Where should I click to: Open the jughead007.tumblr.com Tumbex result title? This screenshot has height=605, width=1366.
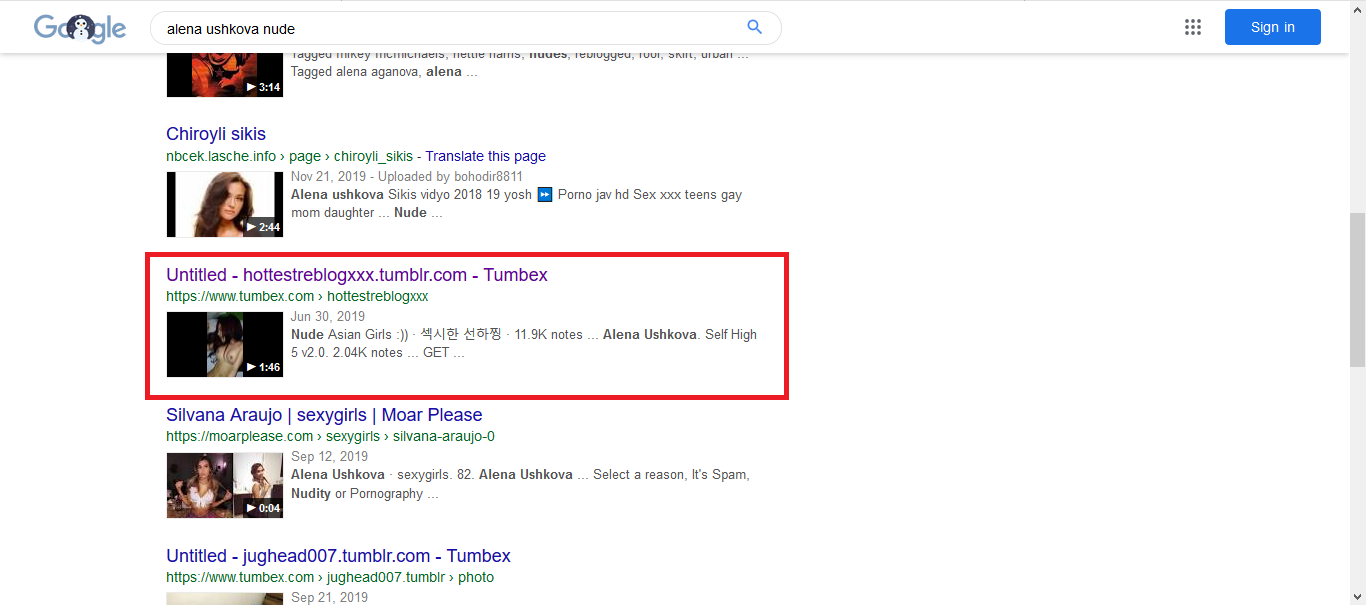click(338, 556)
